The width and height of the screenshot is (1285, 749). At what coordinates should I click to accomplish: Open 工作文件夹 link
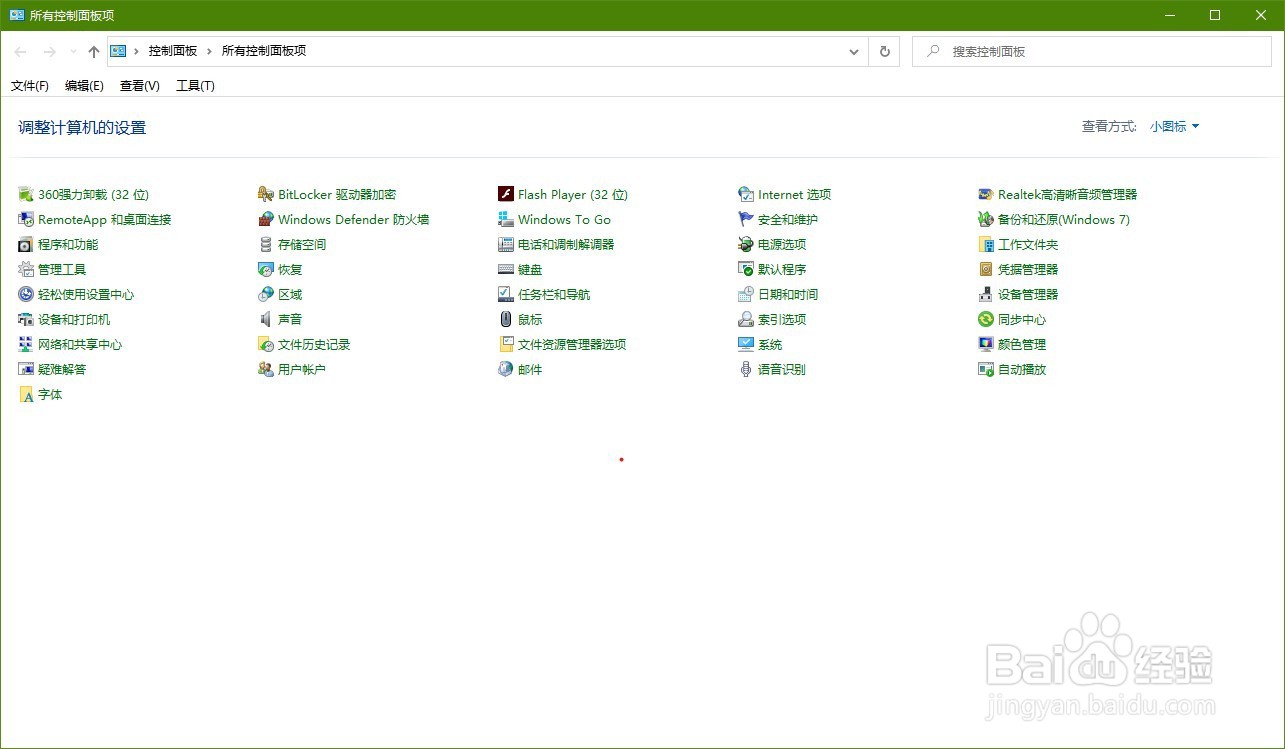click(x=1028, y=244)
